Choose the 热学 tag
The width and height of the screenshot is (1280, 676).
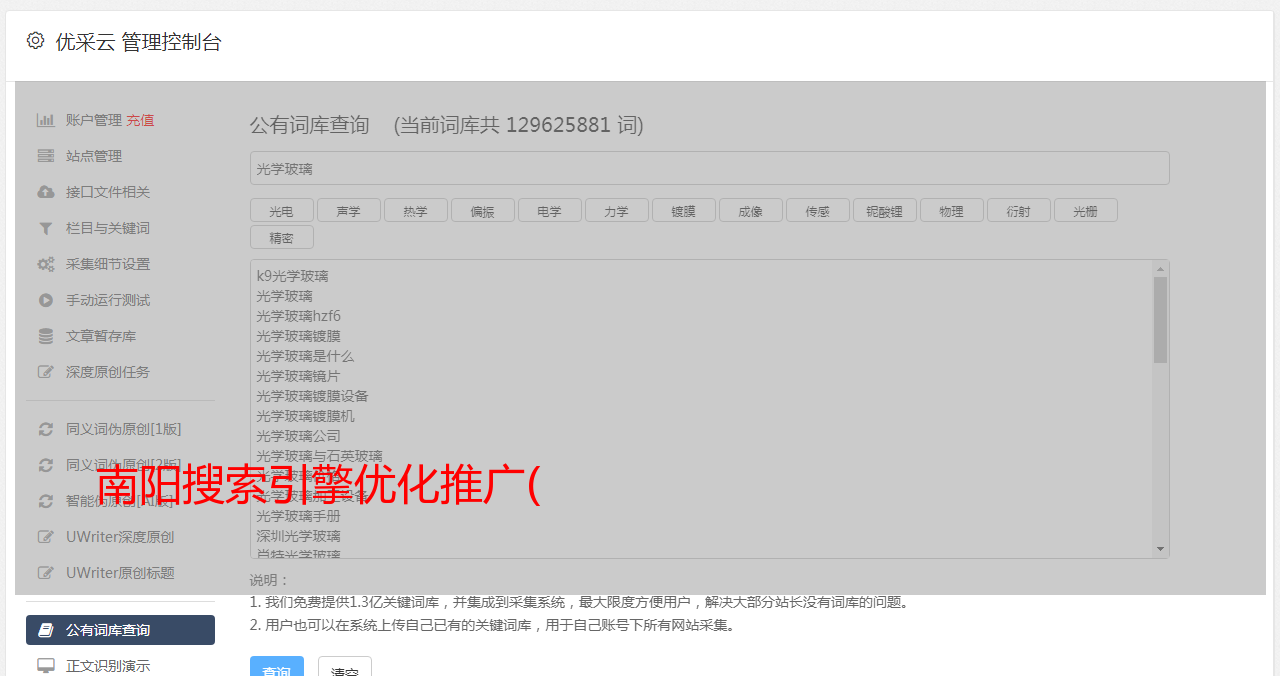pyautogui.click(x=415, y=210)
